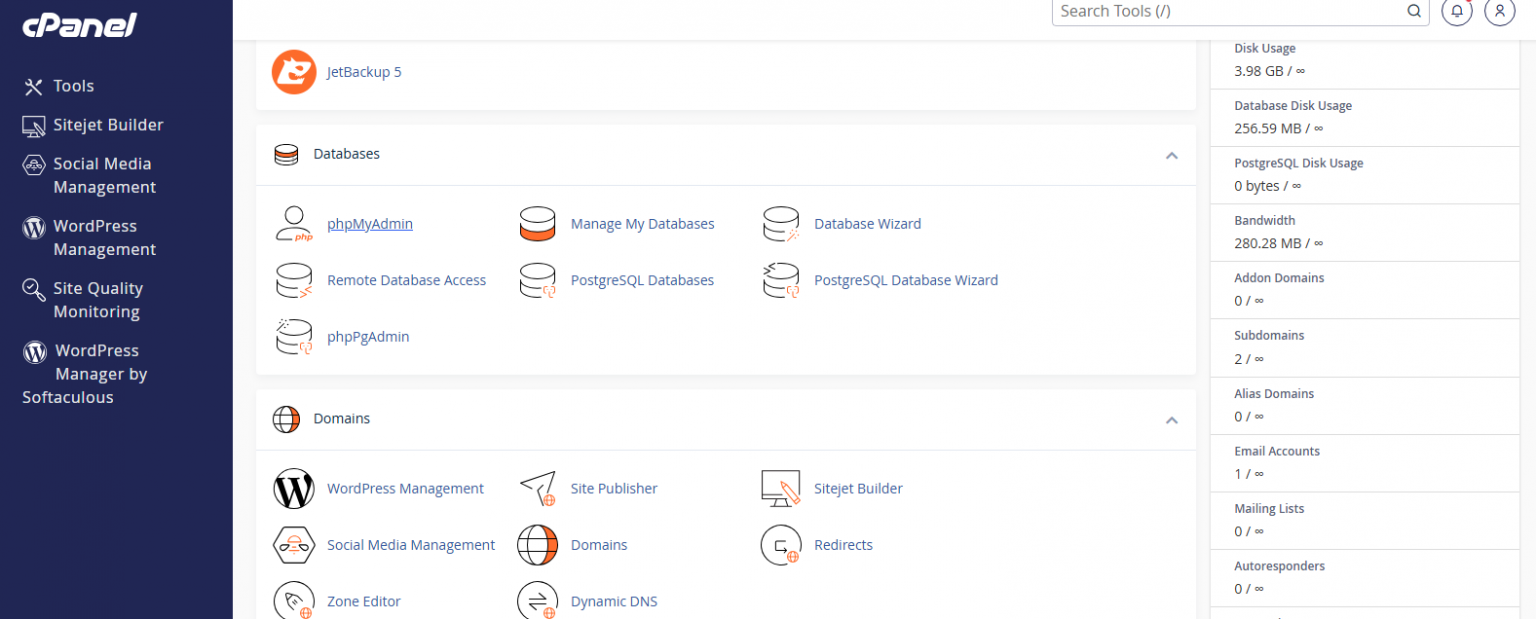Open the phpPgAdmin tool
1536x619 pixels.
tap(367, 336)
